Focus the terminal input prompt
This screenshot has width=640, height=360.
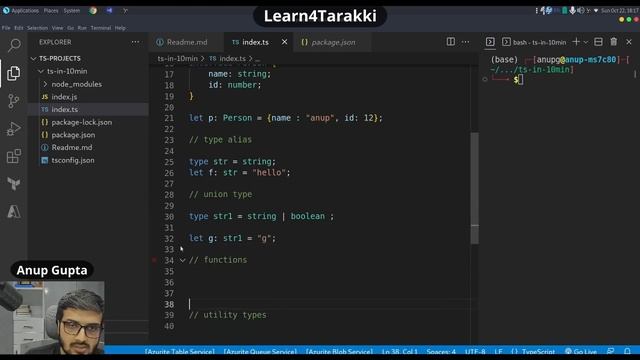[521, 80]
